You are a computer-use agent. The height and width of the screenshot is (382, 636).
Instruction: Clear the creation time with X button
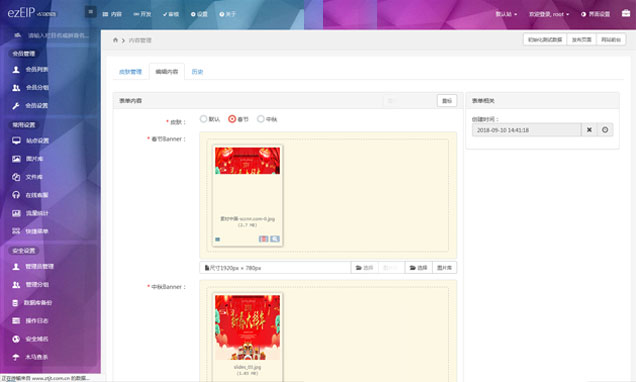click(589, 130)
